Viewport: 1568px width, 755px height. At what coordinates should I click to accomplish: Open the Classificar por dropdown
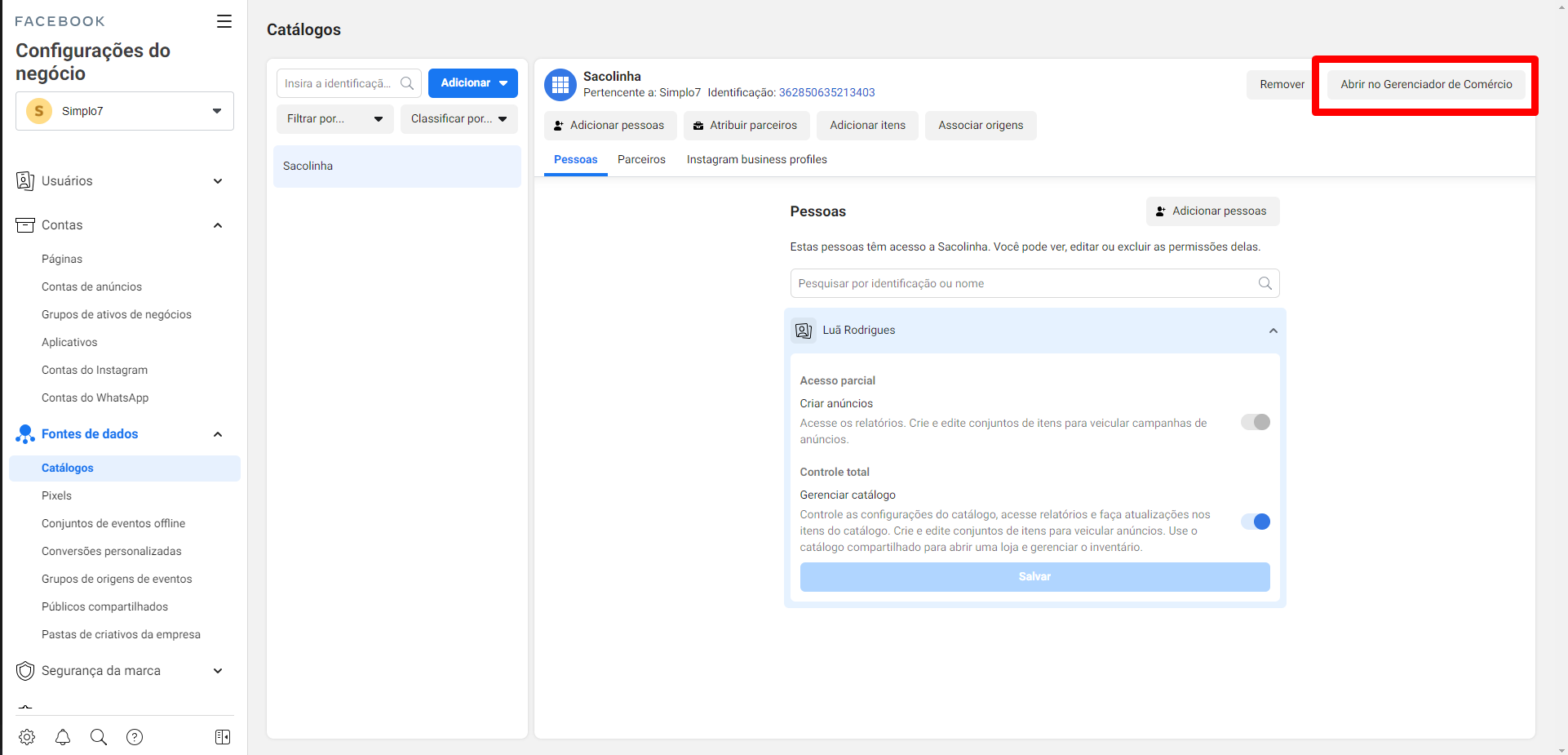tap(459, 119)
